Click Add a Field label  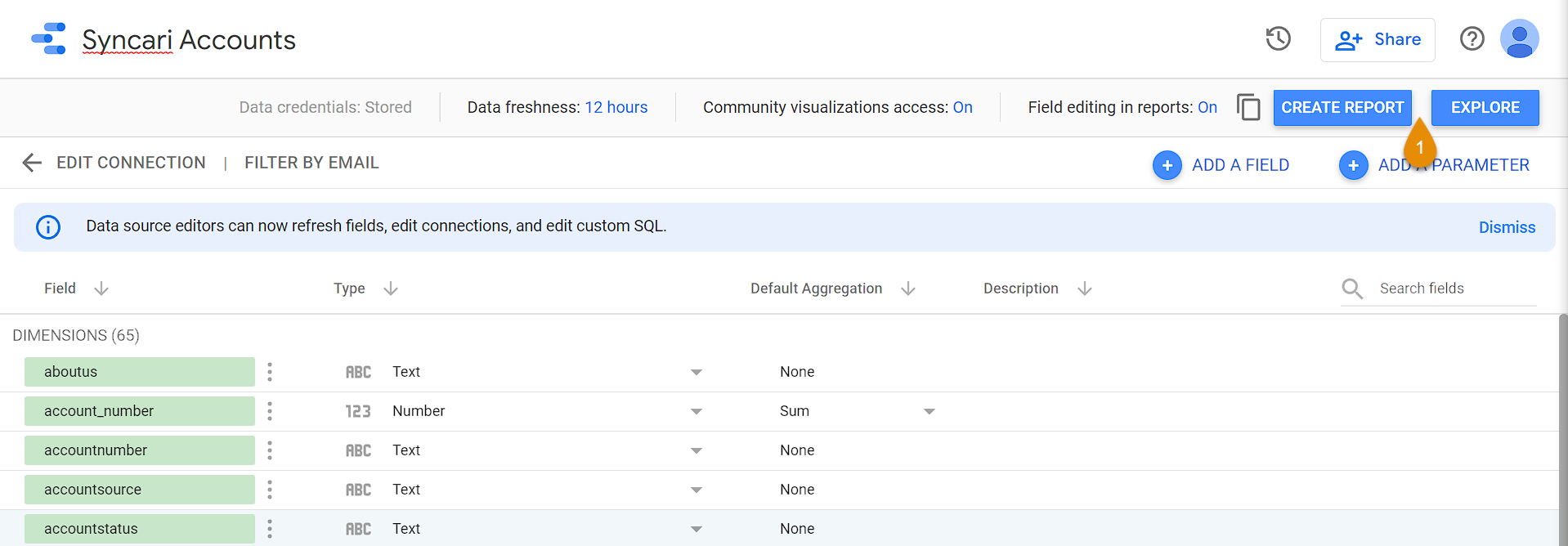1240,165
